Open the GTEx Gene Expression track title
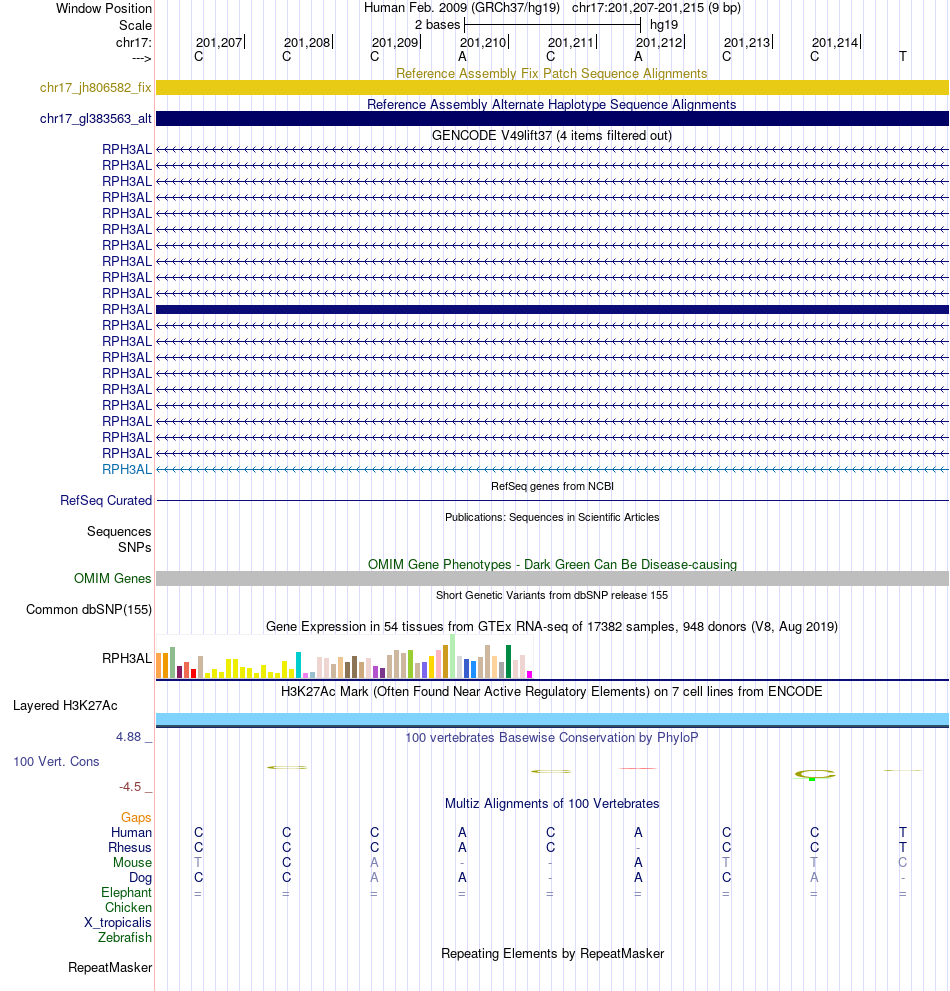Viewport: 950px width, 991px height. [551, 626]
